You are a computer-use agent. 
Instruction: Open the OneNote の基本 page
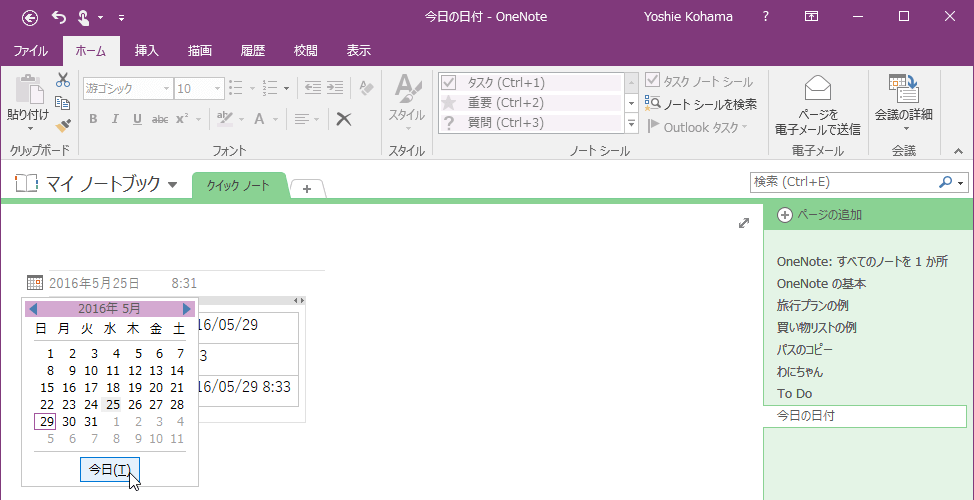[x=821, y=284]
